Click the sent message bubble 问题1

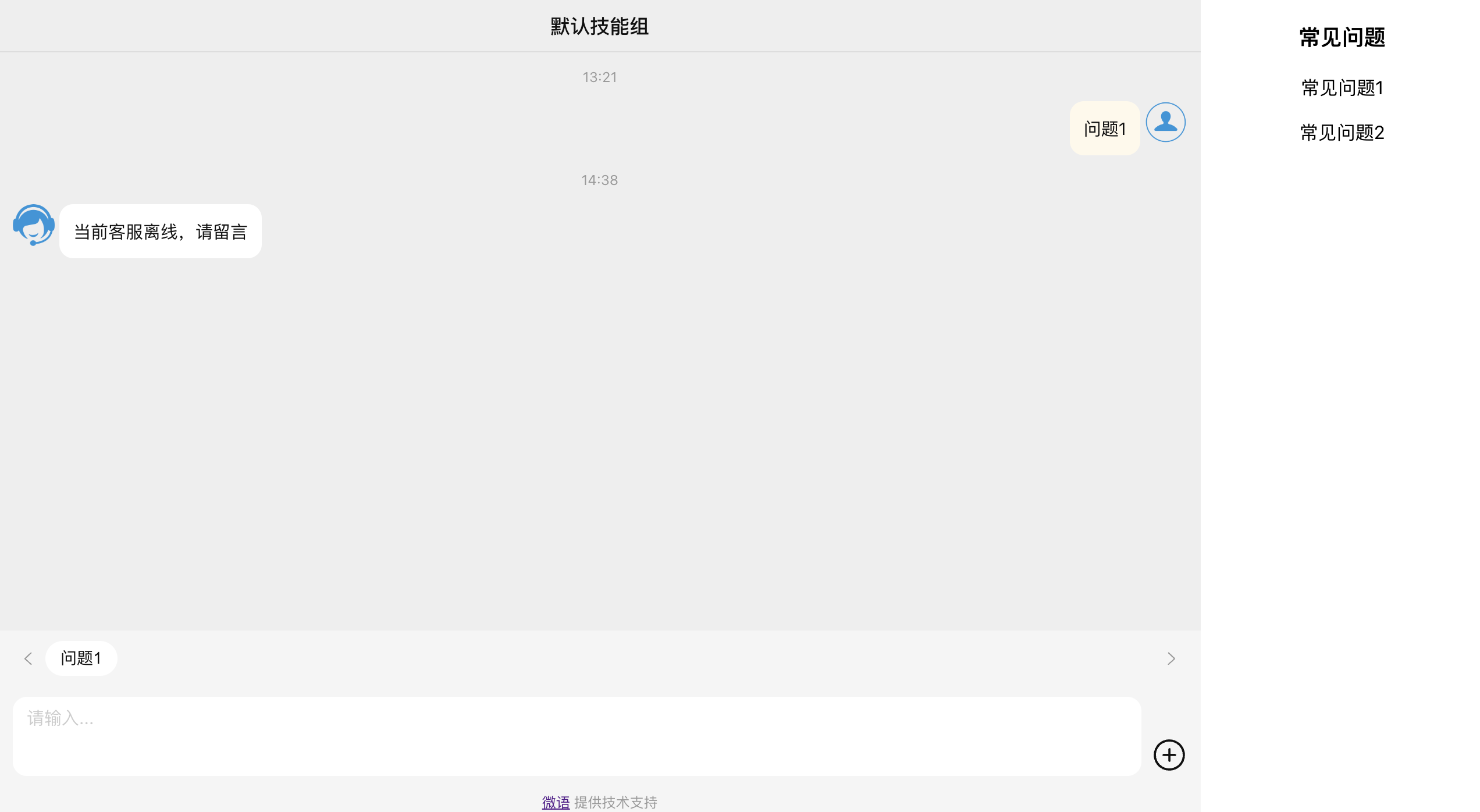(1104, 129)
